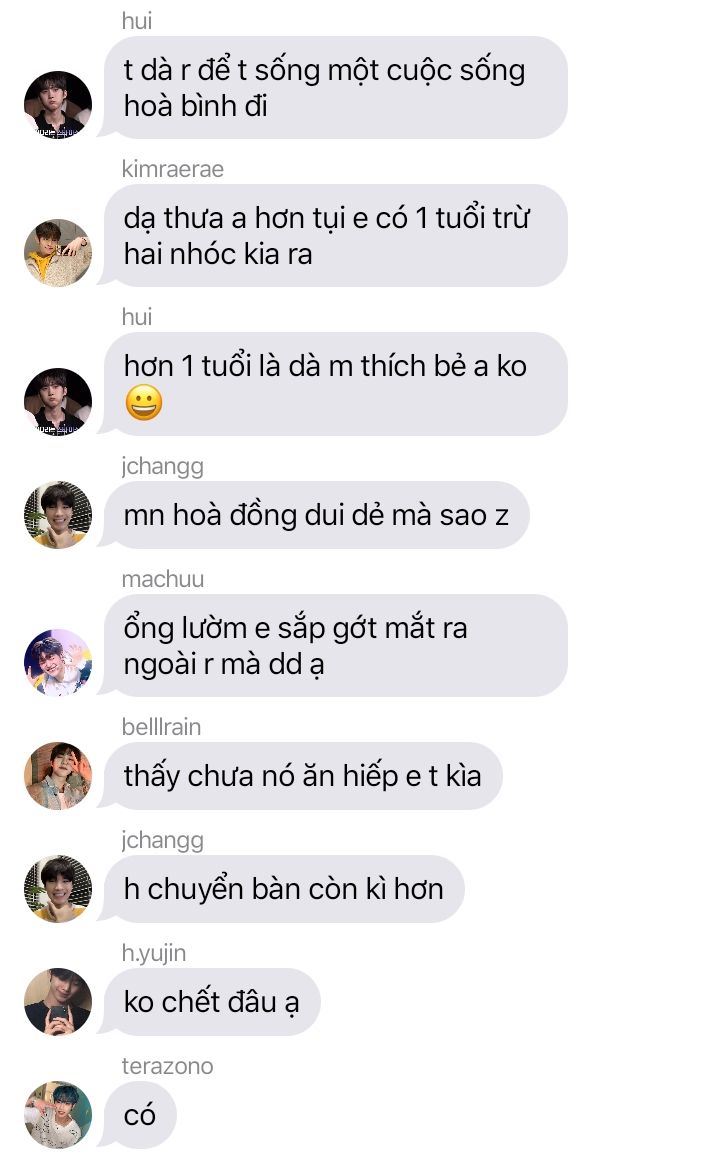Select the 'ổng lườm e sắp gớt' bubble
This screenshot has width=720, height=1166.
(335, 645)
